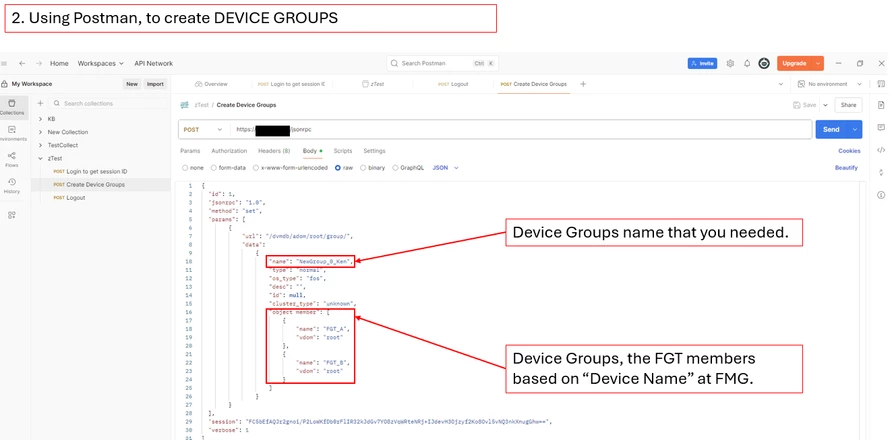
Task: Open the Params tab
Action: coord(190,151)
